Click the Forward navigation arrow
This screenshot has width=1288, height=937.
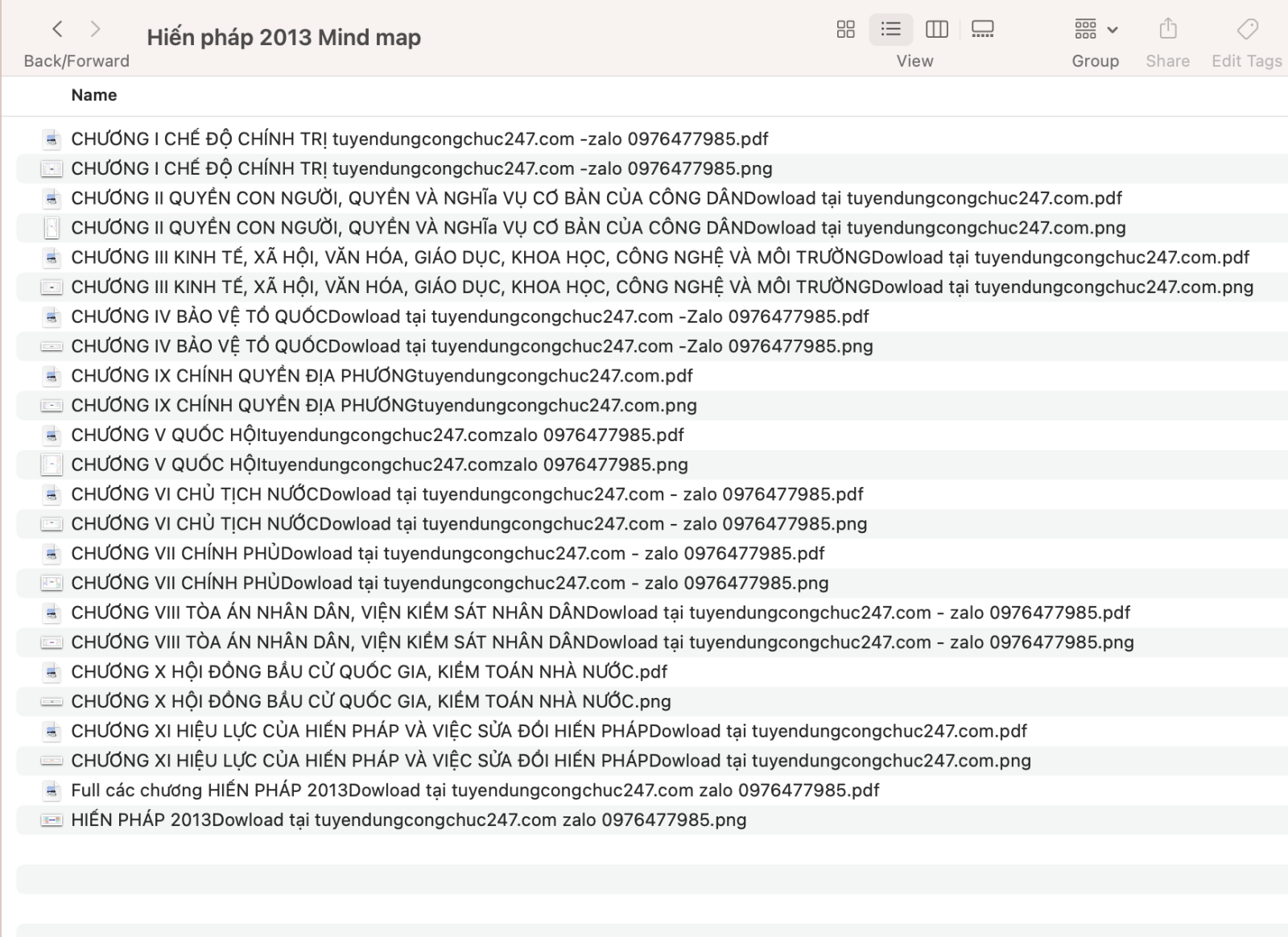click(95, 30)
